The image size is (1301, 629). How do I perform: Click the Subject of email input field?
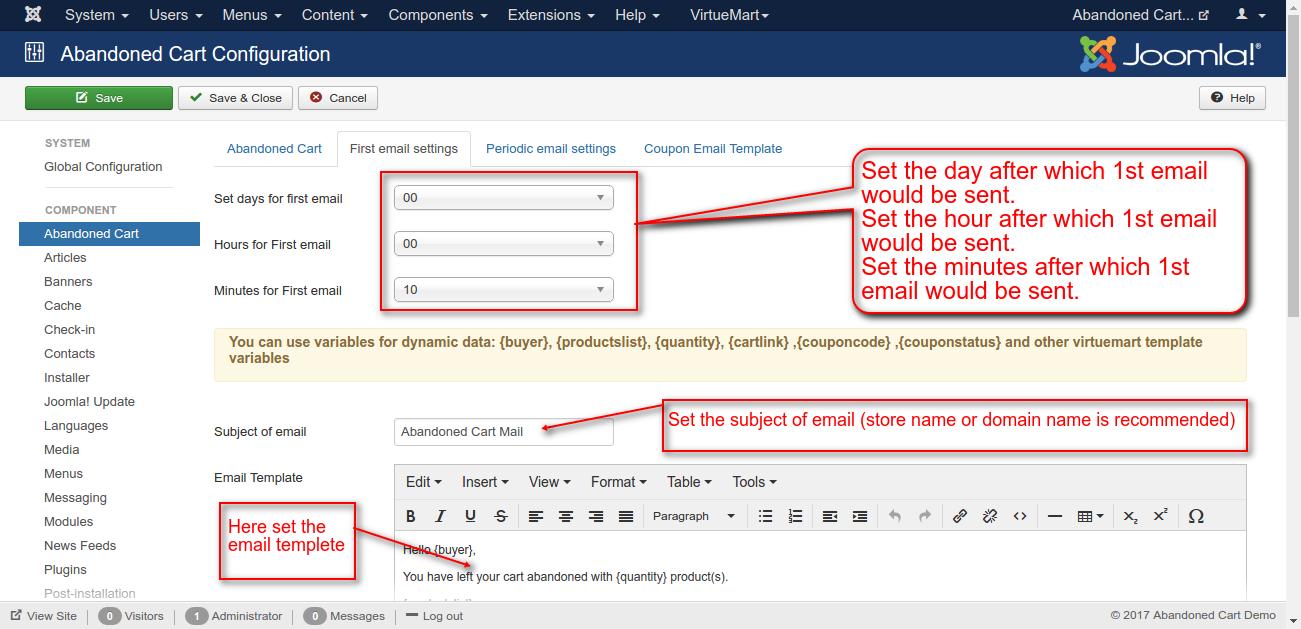click(503, 432)
